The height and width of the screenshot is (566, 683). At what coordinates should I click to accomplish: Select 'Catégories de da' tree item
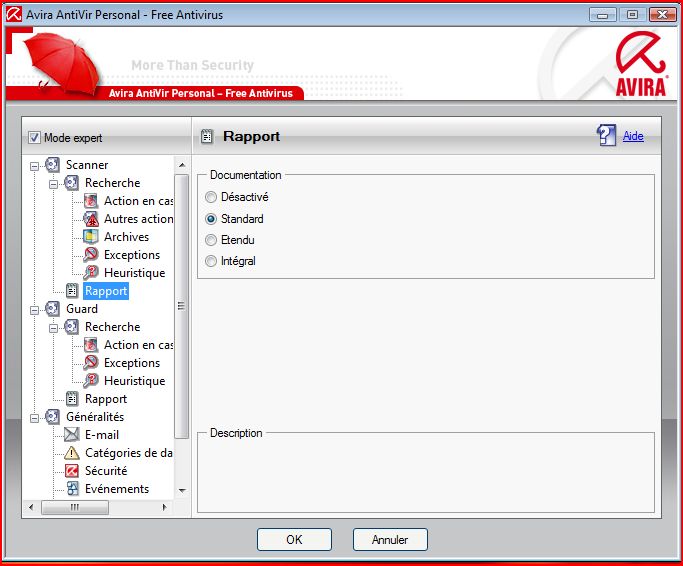click(128, 453)
